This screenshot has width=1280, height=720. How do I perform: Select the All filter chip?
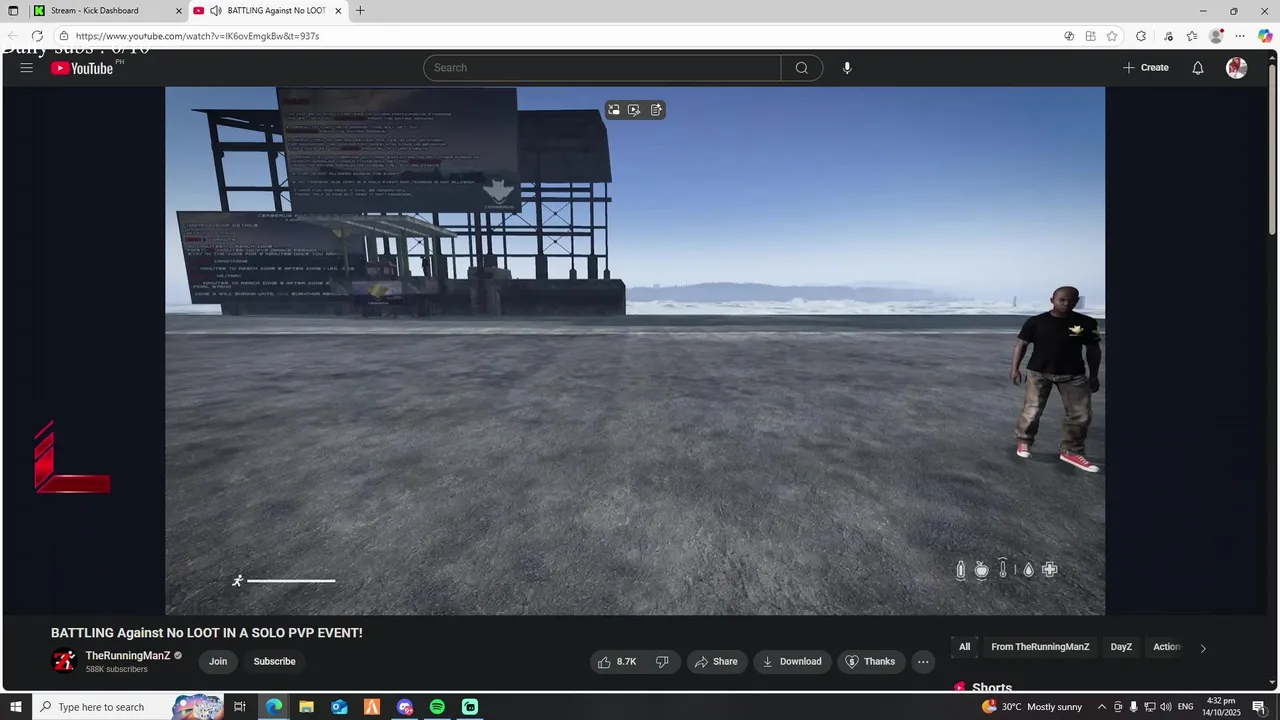(964, 647)
